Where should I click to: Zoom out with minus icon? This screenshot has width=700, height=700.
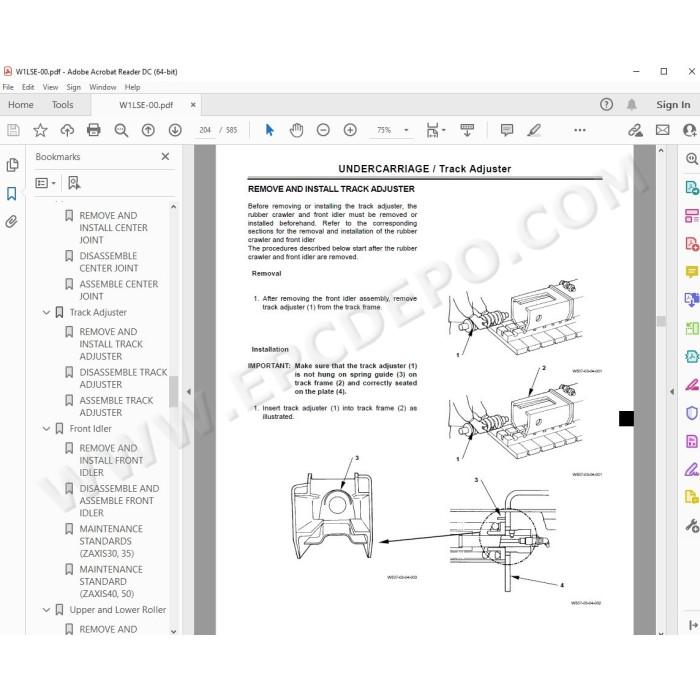point(323,130)
